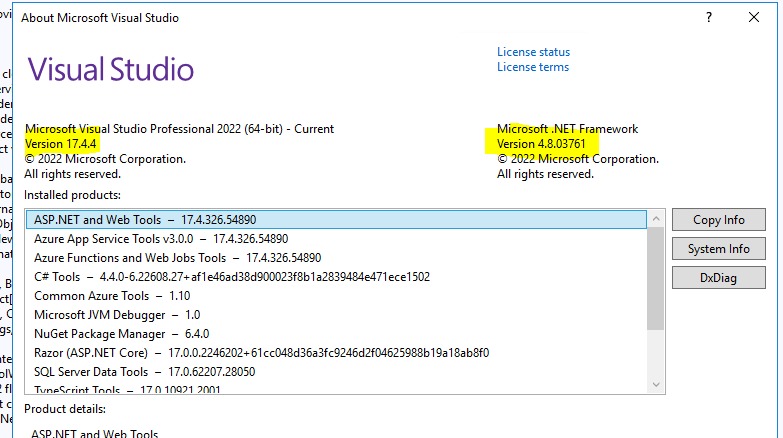
Task: Click the About Microsoft Visual Studio title
Action: (100, 18)
